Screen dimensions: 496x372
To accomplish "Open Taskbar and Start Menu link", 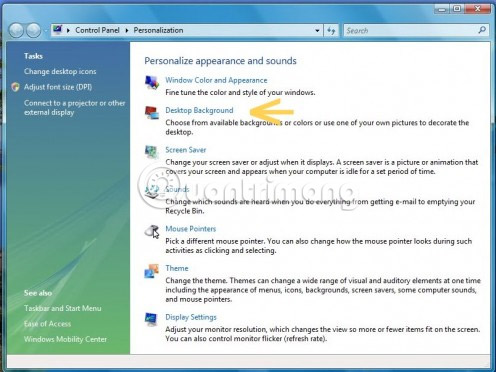I will tap(63, 308).
